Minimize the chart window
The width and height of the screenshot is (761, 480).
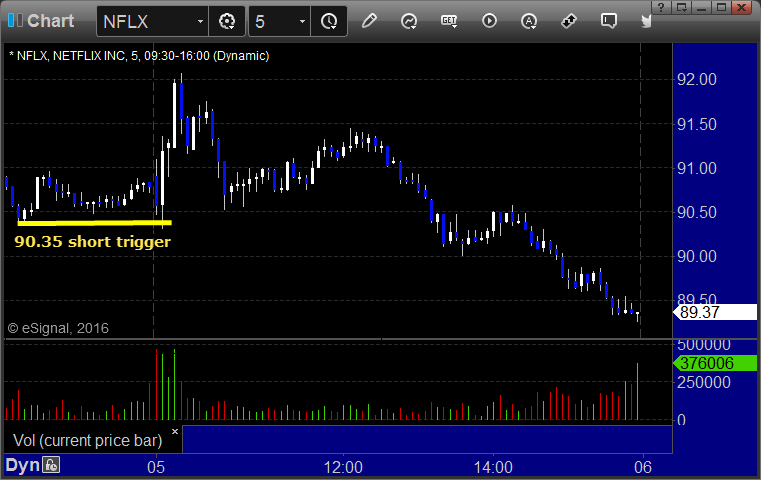[x=701, y=7]
